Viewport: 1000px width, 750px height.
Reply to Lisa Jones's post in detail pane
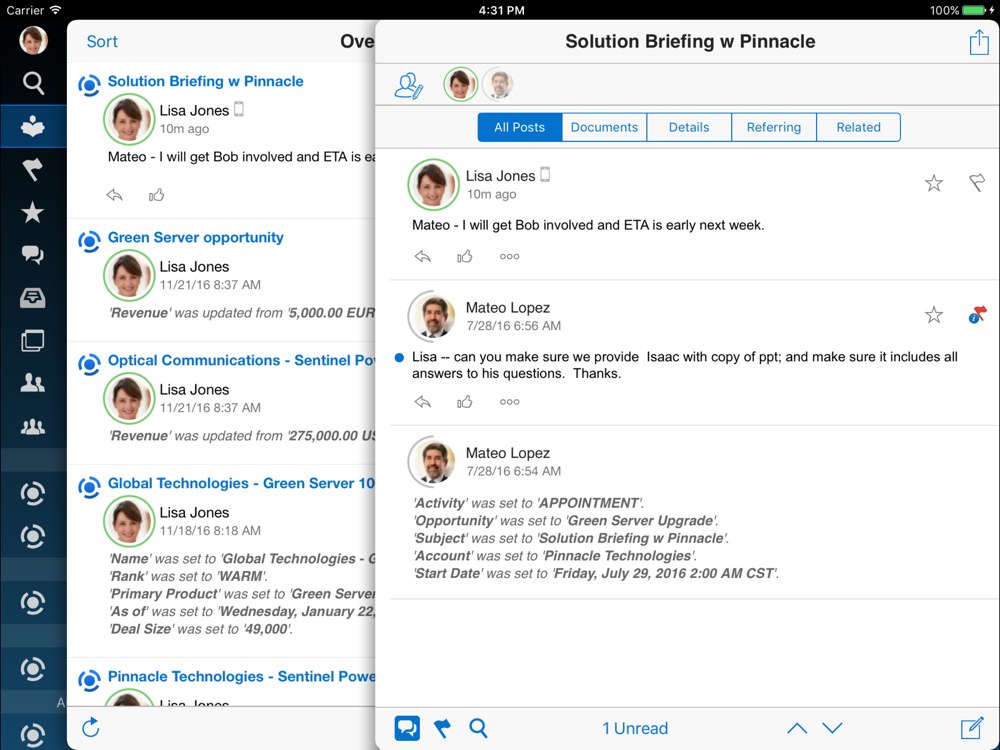point(423,256)
